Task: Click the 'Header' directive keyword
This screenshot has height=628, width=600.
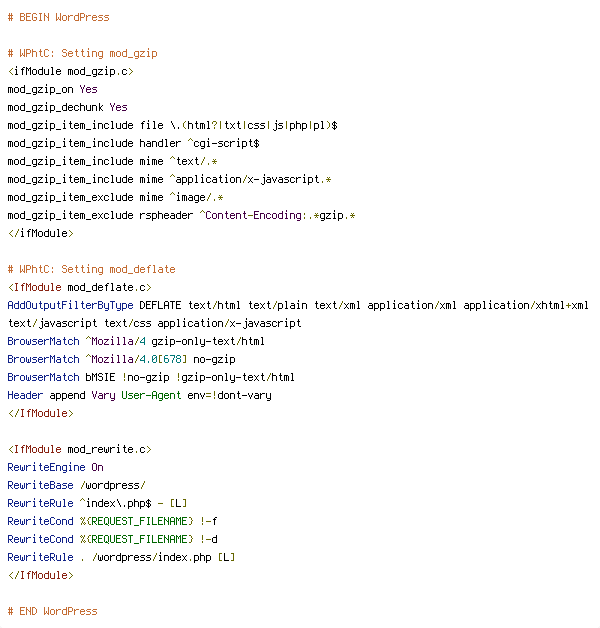Action: [x=25, y=395]
